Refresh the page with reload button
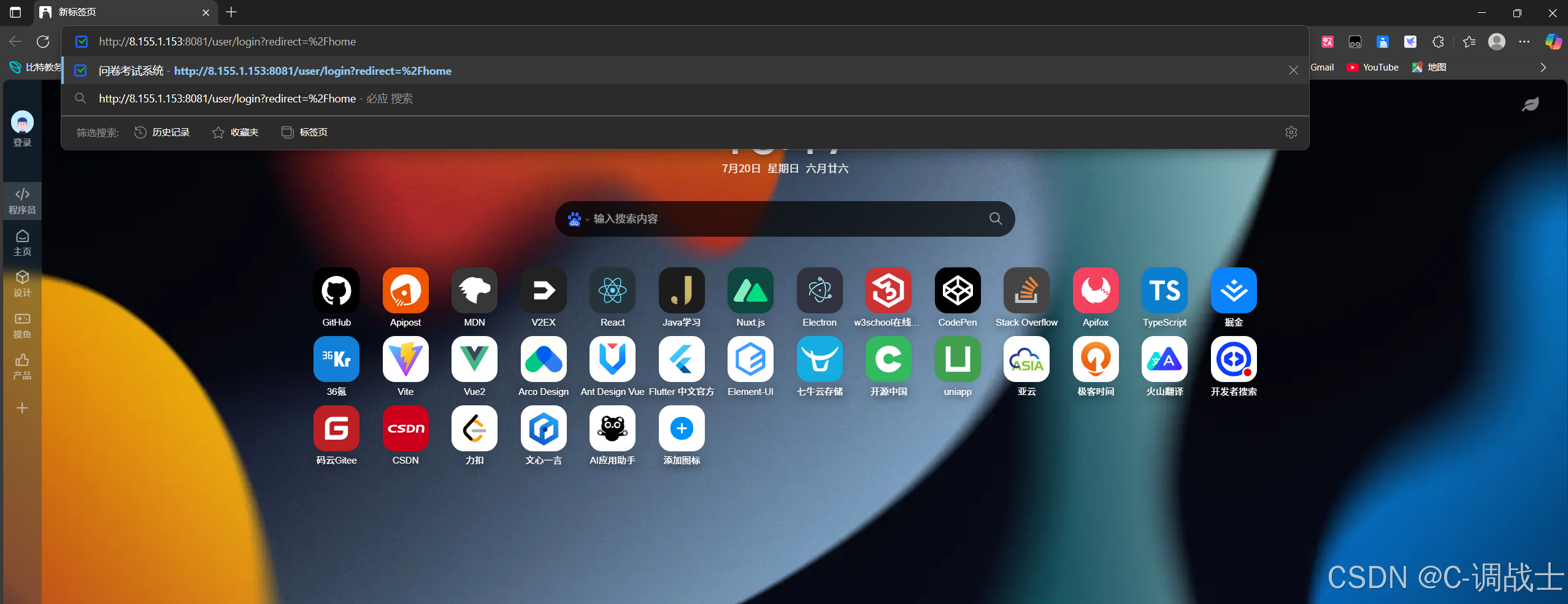The image size is (1568, 604). coord(43,42)
